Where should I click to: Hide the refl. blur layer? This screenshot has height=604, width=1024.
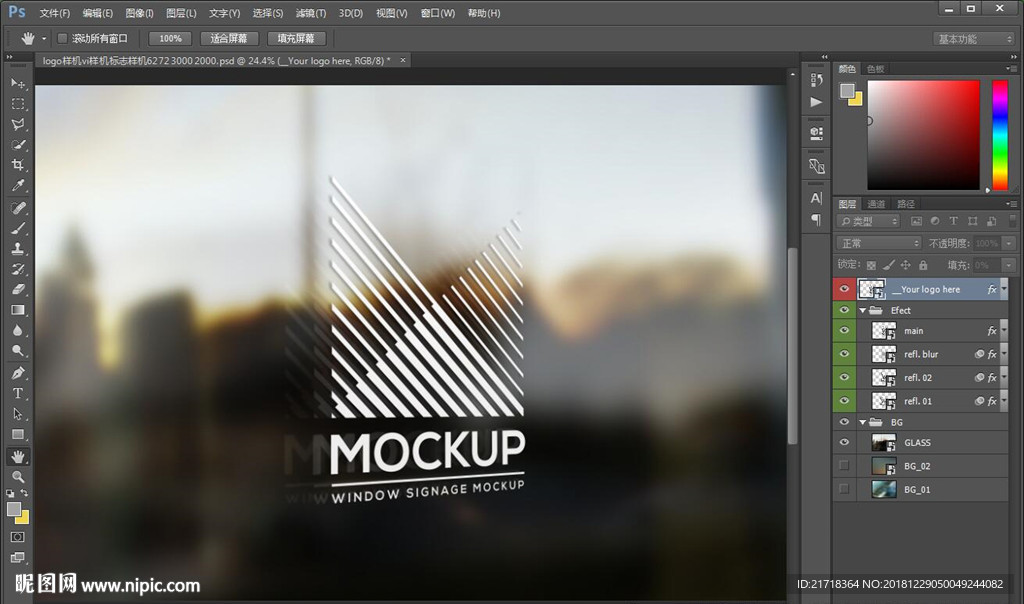pyautogui.click(x=844, y=354)
